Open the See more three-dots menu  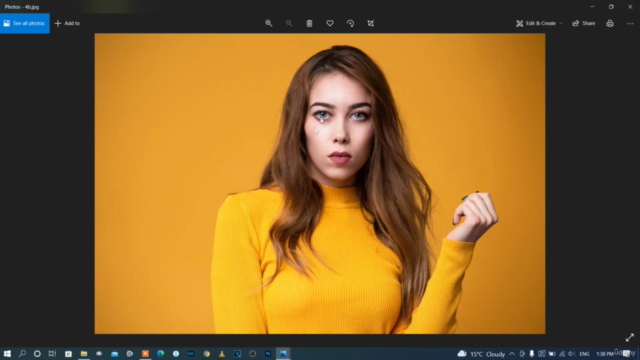630,23
